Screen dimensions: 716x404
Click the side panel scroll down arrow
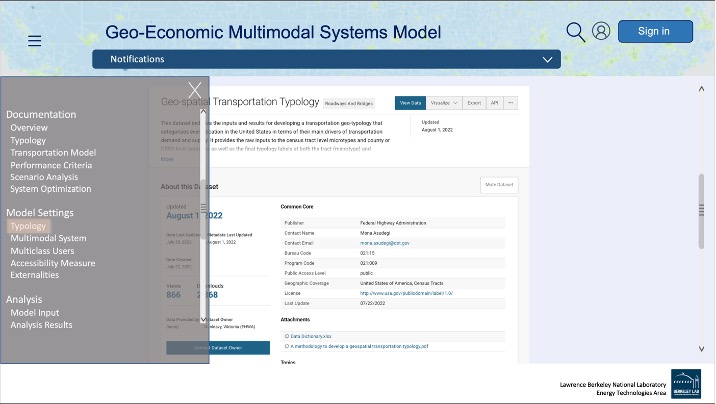pyautogui.click(x=203, y=320)
